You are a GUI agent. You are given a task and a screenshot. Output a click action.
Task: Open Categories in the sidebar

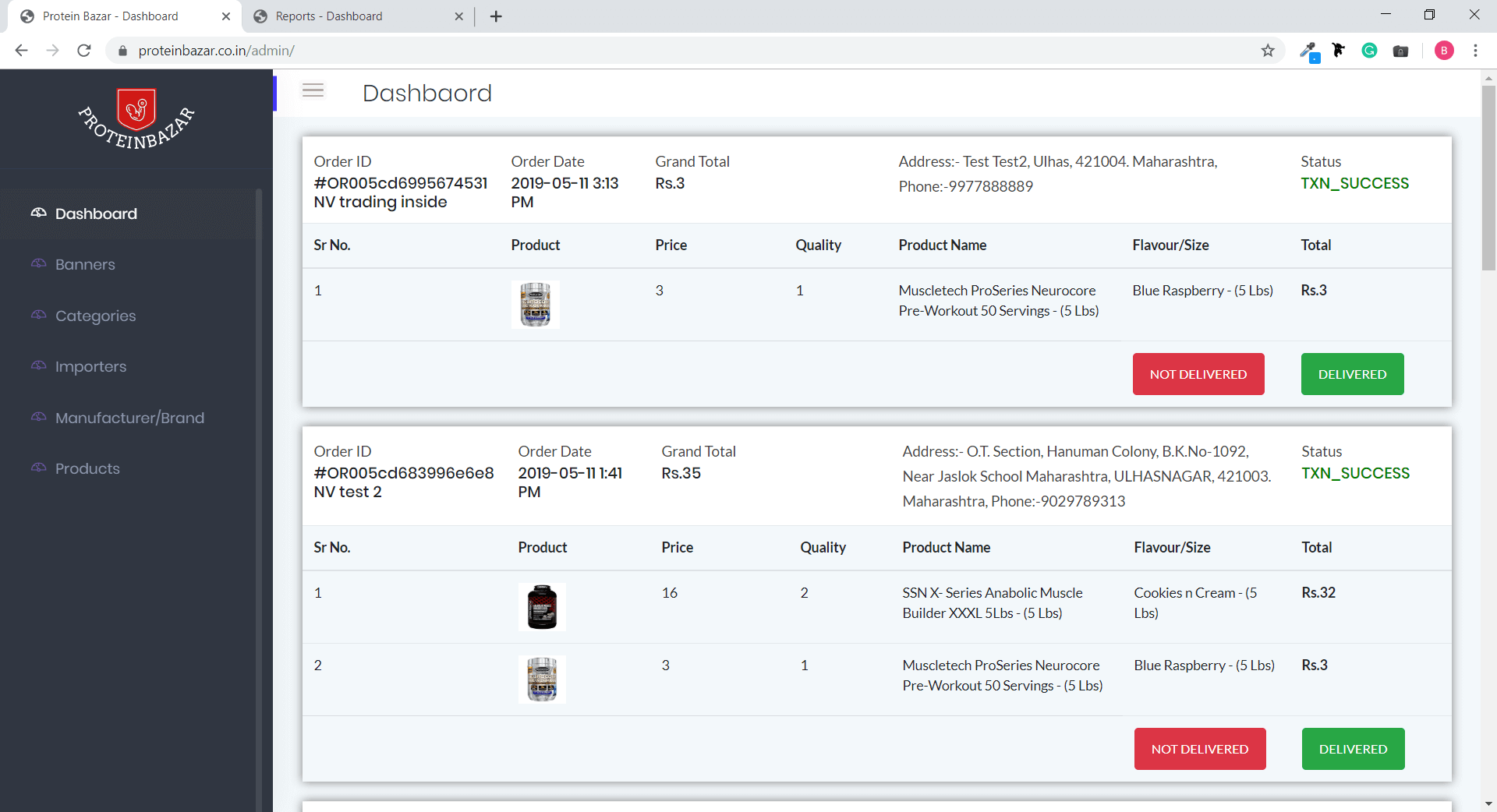click(x=95, y=316)
